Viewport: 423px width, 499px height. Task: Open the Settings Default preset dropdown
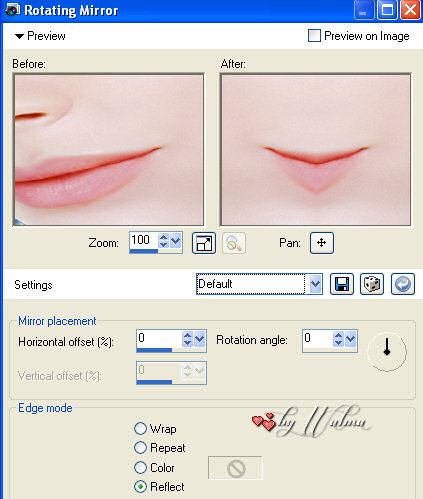coord(315,284)
